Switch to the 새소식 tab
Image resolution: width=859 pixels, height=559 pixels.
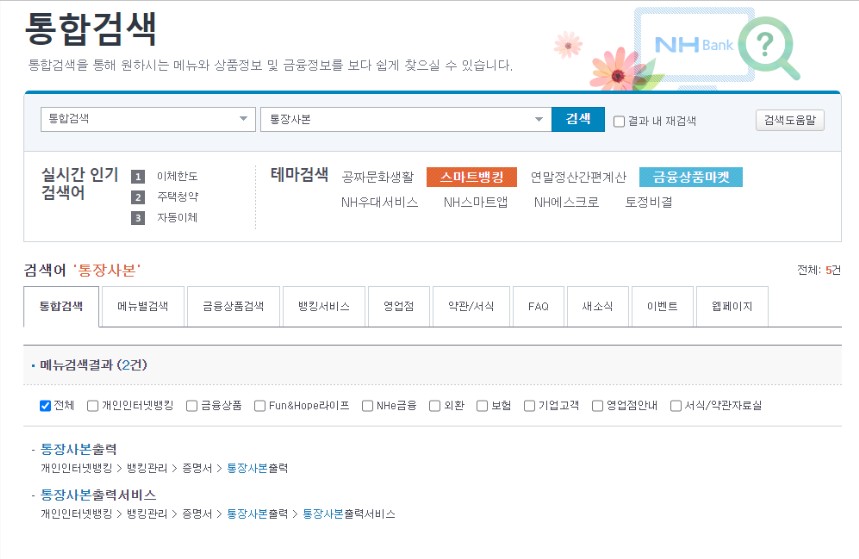coord(598,306)
